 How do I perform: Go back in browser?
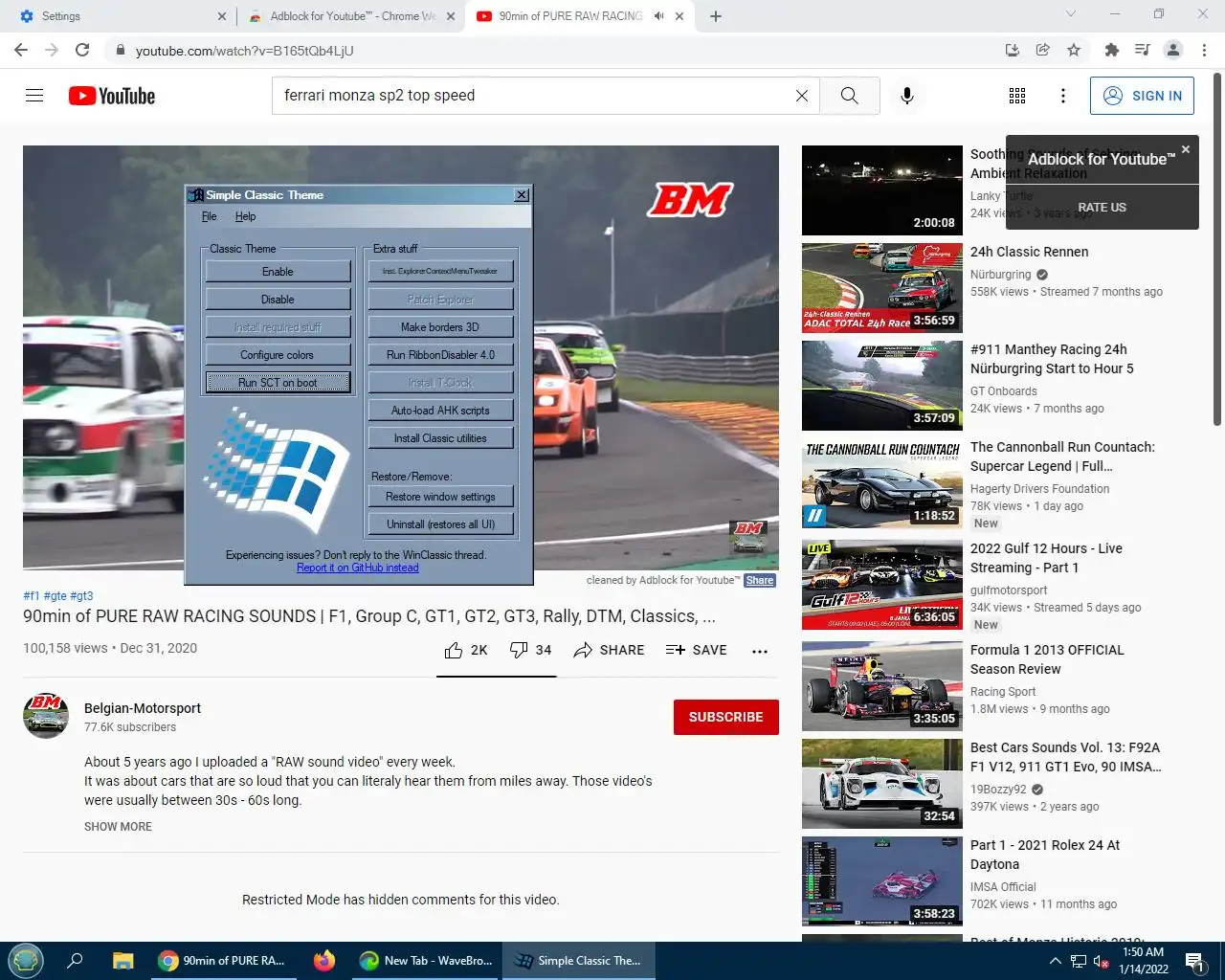point(21,50)
